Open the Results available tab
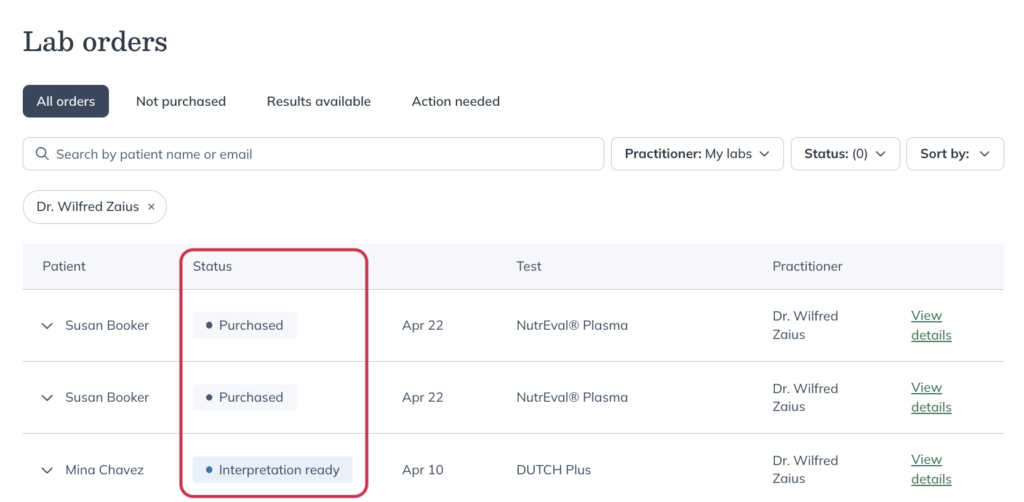This screenshot has width=1024, height=502. point(319,101)
